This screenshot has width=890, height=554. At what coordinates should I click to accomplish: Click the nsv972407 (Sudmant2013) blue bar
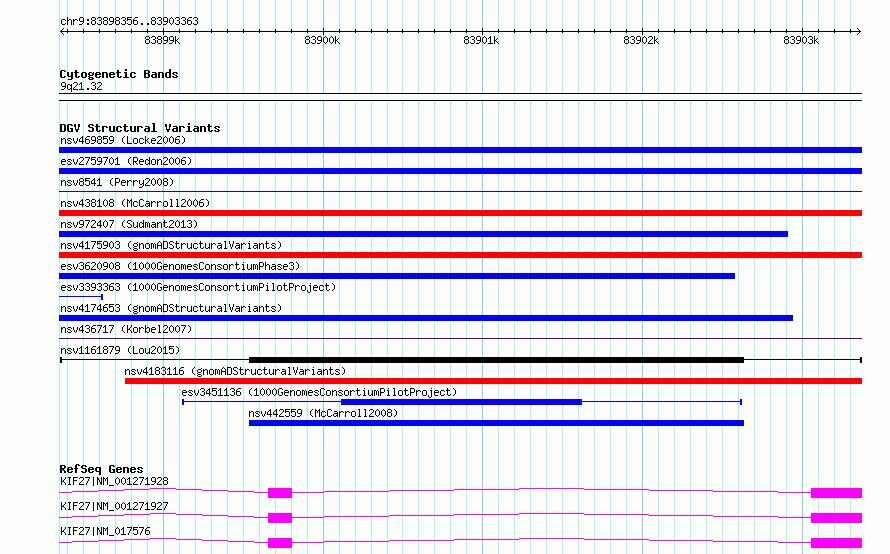click(x=423, y=234)
